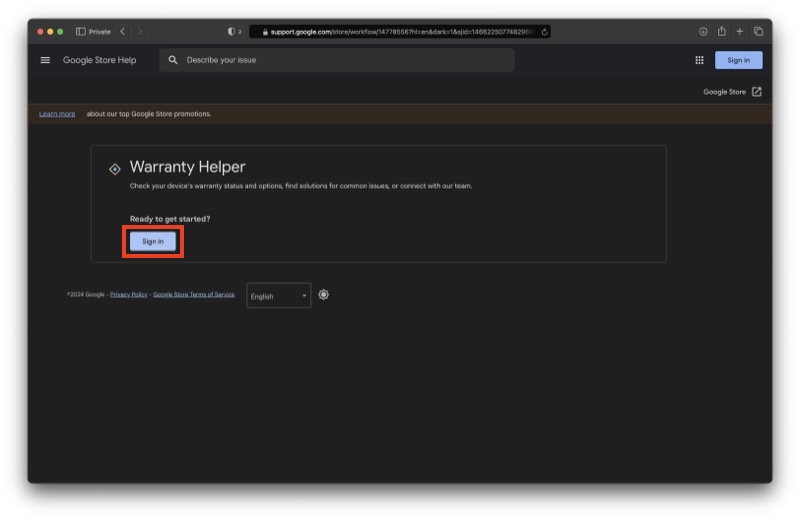Screen dimensions: 800x520
Task: Click the Ready to get started text
Action: click(170, 219)
